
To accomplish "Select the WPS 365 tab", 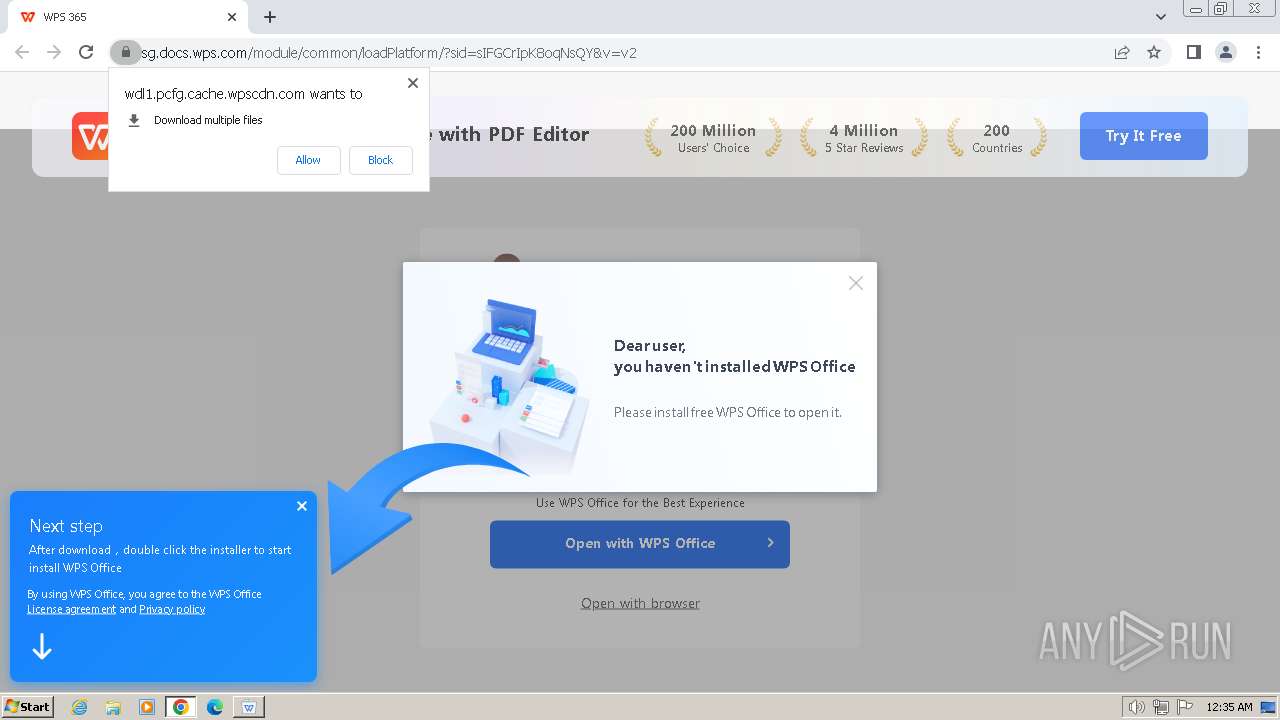I will coord(128,17).
